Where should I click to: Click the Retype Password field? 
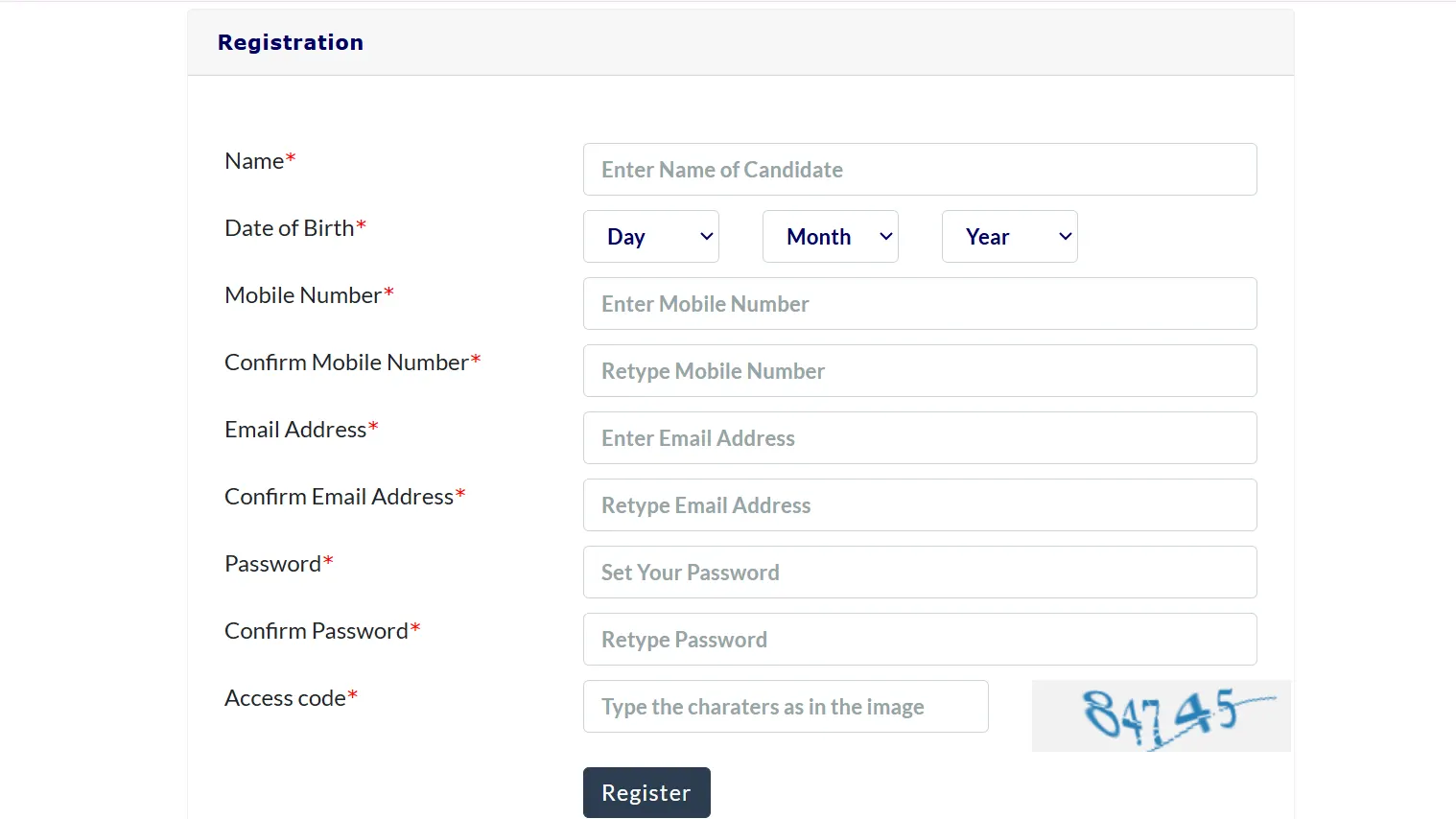click(919, 639)
